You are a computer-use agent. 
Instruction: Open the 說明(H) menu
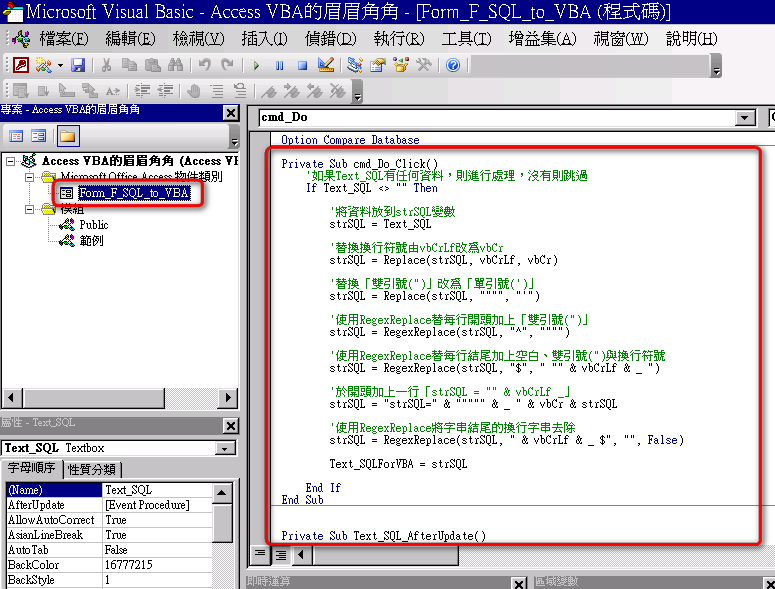click(691, 39)
